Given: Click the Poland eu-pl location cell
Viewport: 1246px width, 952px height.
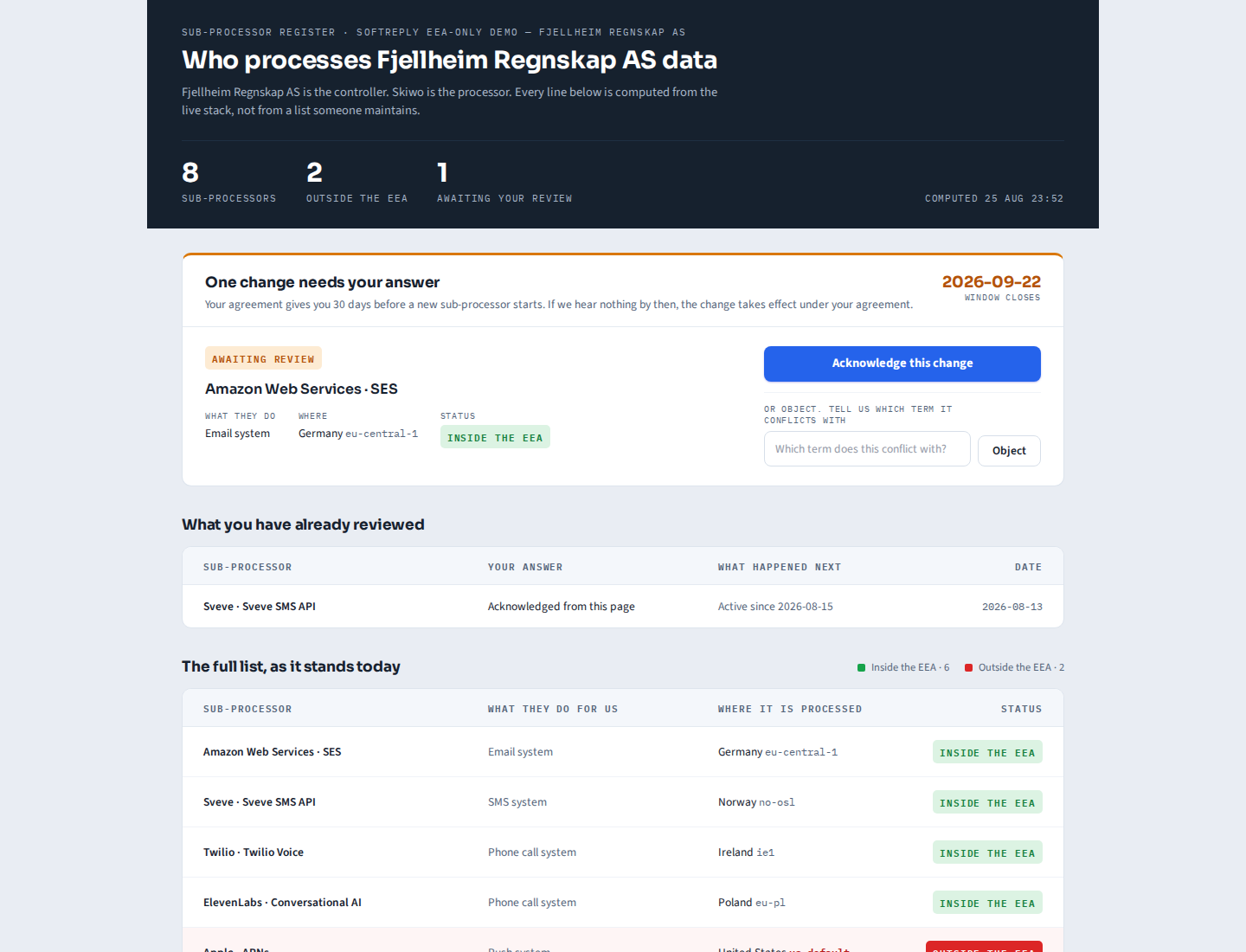Looking at the screenshot, I should pyautogui.click(x=752, y=903).
